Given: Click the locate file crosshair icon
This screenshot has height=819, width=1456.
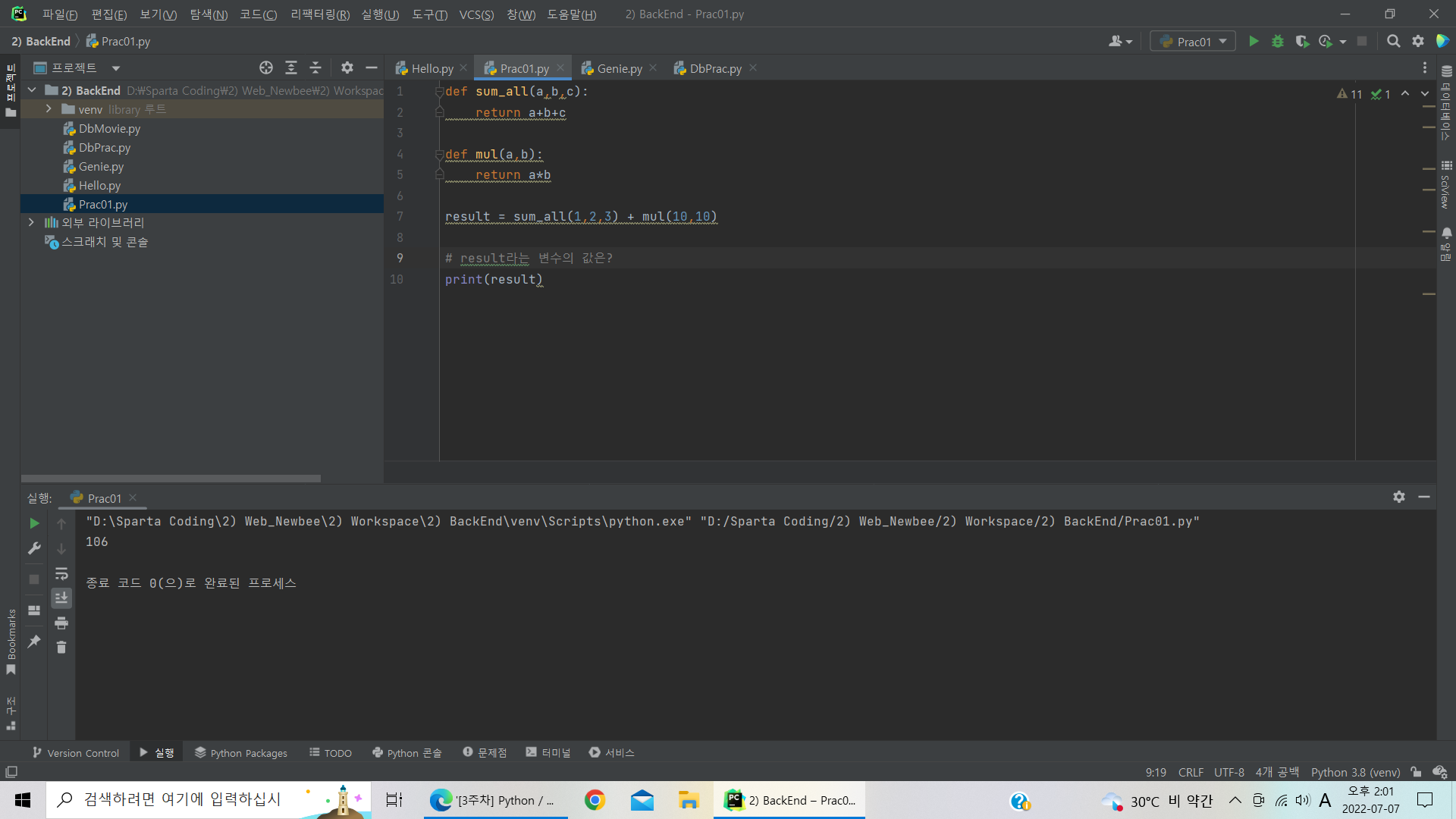Looking at the screenshot, I should (x=265, y=67).
